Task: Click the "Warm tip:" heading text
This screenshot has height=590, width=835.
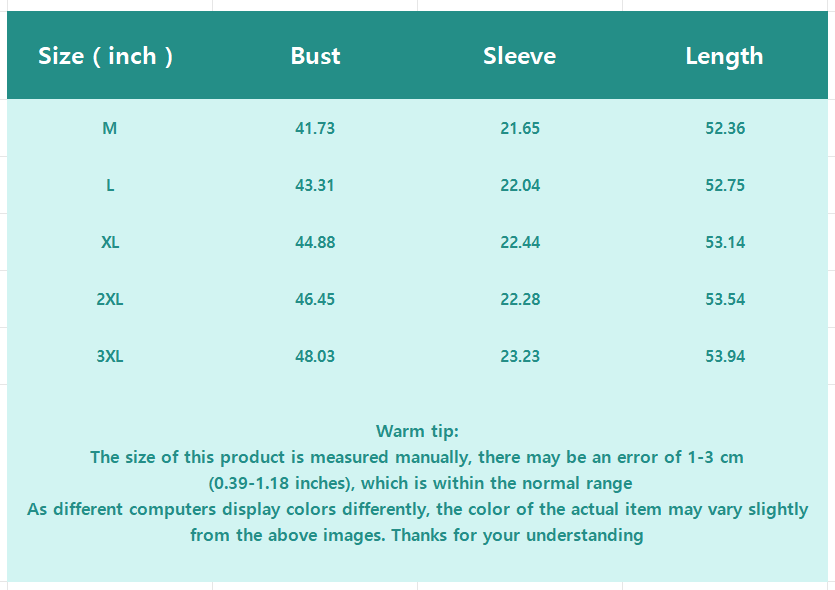Action: pyautogui.click(x=417, y=431)
